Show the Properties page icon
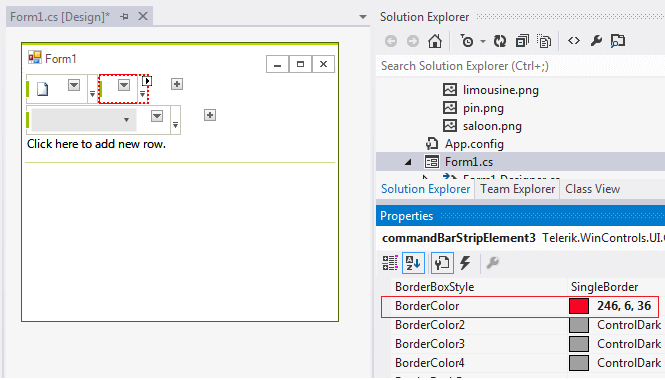The image size is (665, 380). coord(442,263)
